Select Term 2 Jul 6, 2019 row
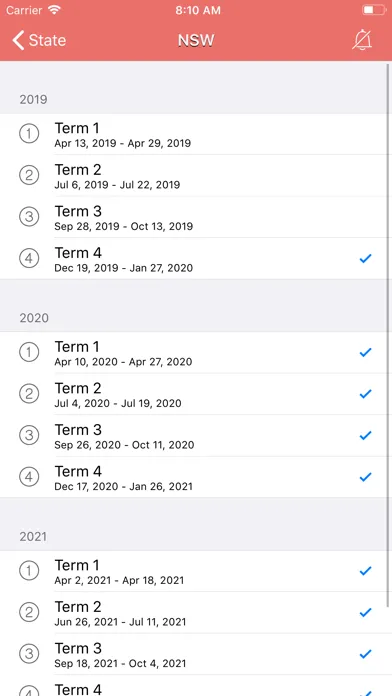392x696 pixels. tap(196, 176)
